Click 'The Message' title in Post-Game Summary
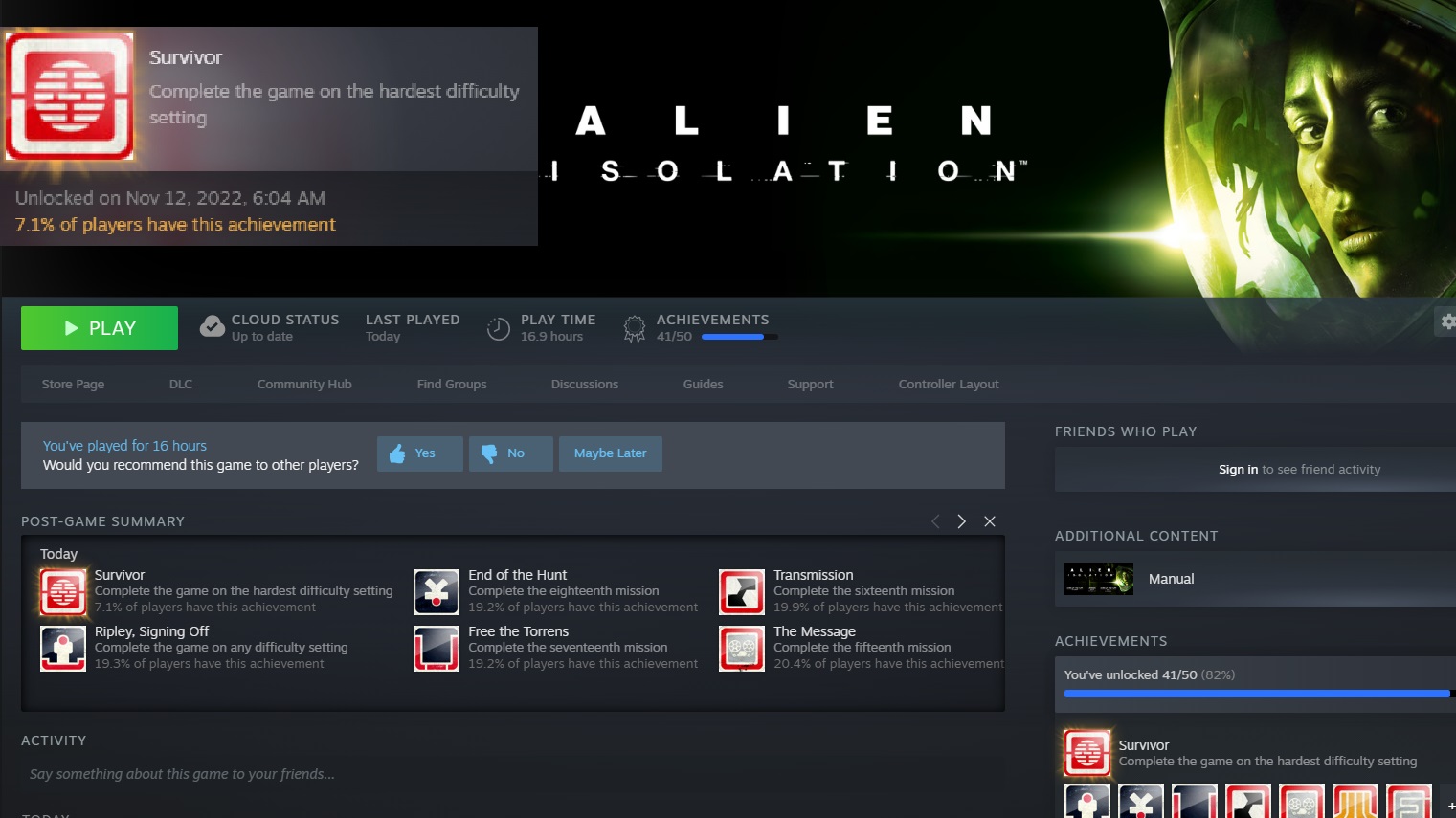This screenshot has width=1456, height=818. [x=815, y=631]
